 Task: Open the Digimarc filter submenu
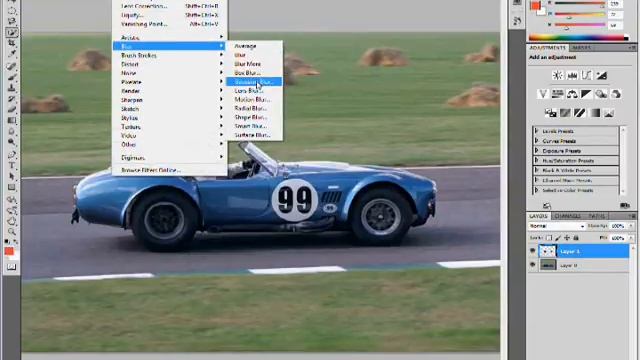pos(170,158)
